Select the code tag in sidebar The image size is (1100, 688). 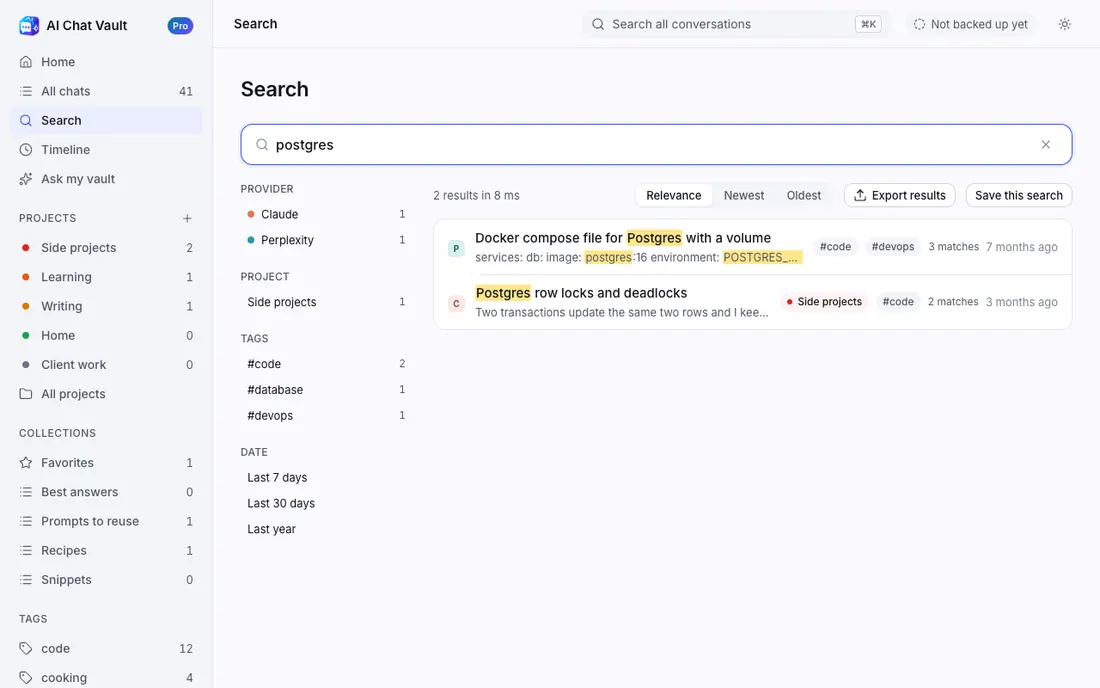[x=106, y=649]
